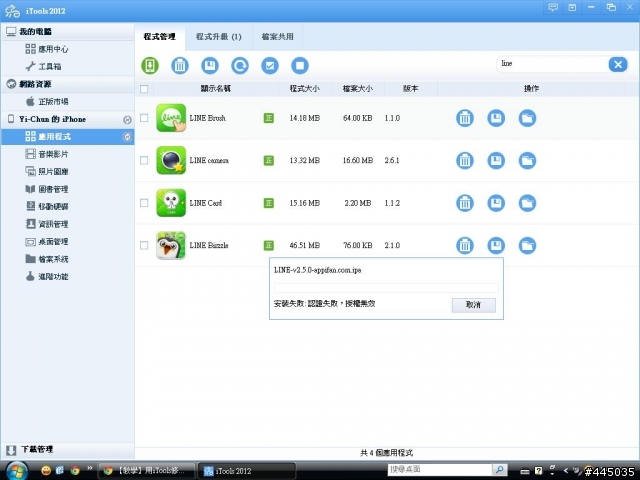Screen dimensions: 640x480
Task: Click 取消 button in install dialog
Action: point(473,305)
